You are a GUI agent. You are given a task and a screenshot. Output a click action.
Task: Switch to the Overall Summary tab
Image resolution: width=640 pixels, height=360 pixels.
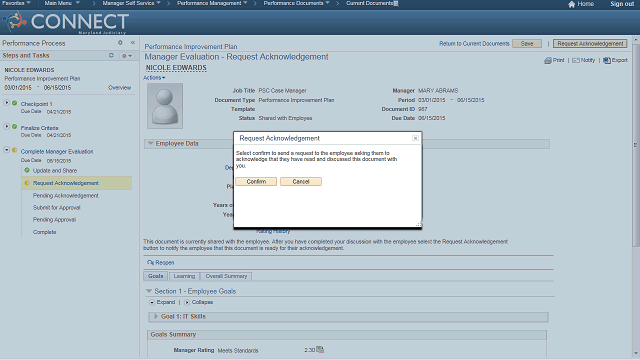click(x=226, y=276)
